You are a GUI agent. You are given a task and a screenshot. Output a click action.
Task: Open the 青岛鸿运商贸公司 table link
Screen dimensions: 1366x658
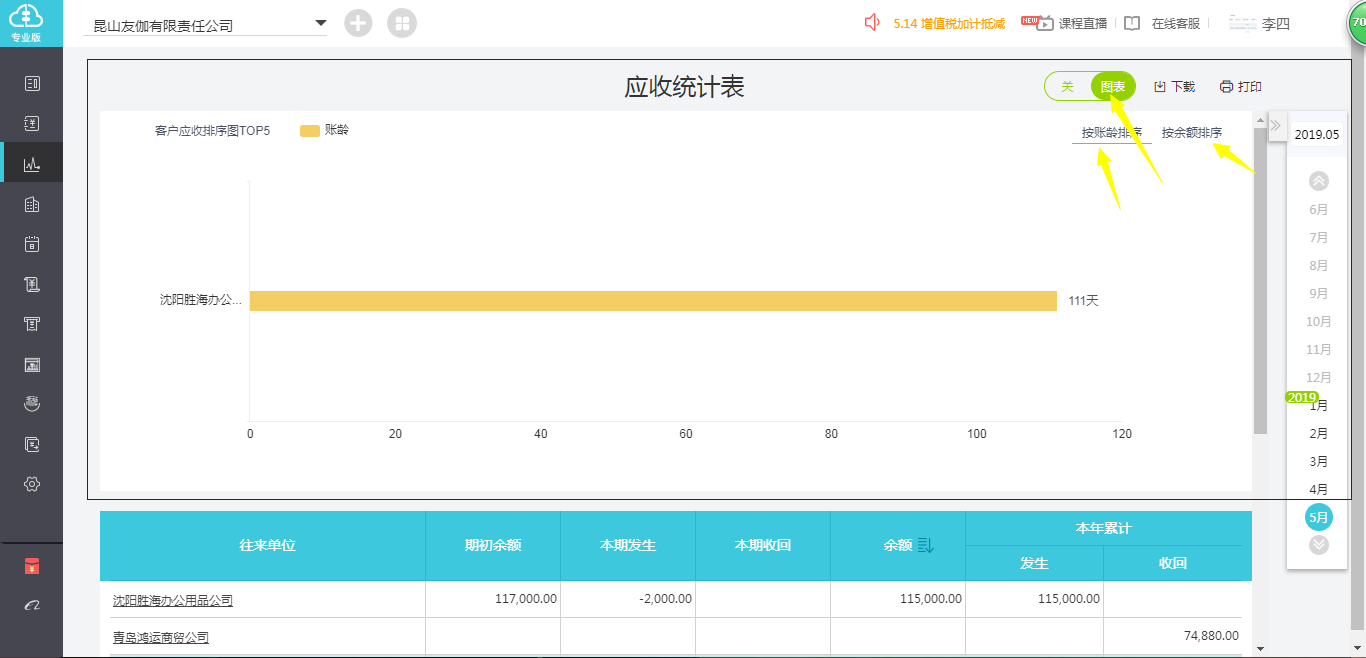(160, 637)
